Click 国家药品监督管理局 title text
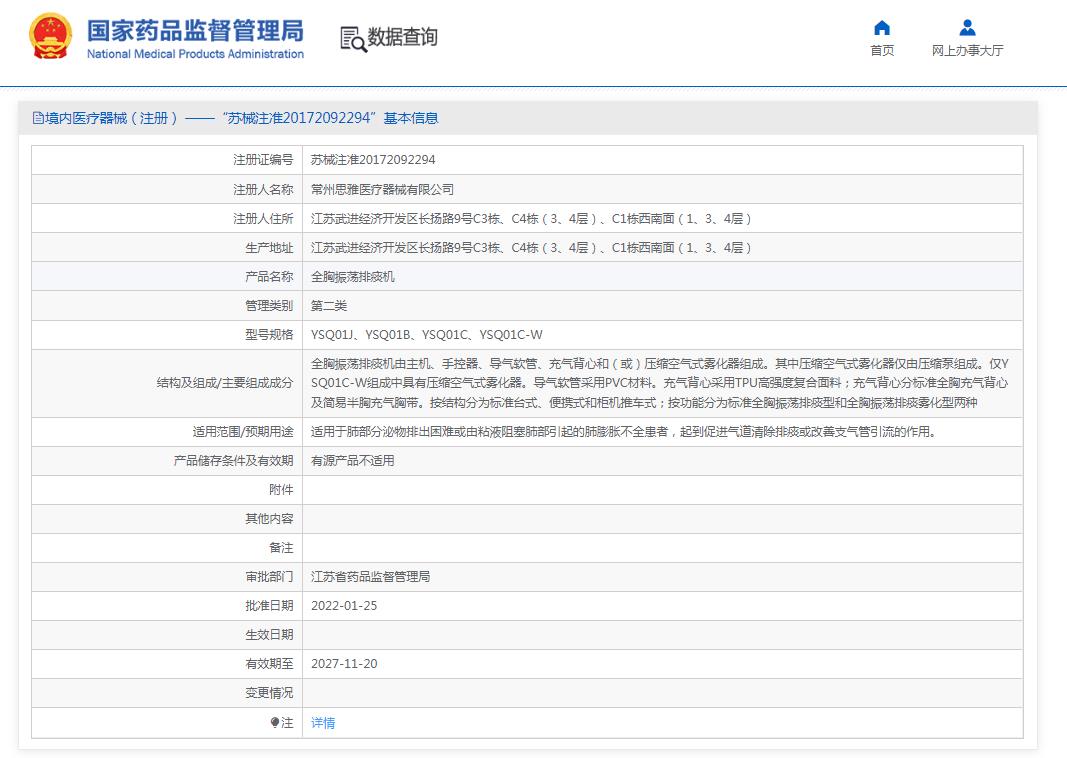The image size is (1067, 758). [195, 31]
